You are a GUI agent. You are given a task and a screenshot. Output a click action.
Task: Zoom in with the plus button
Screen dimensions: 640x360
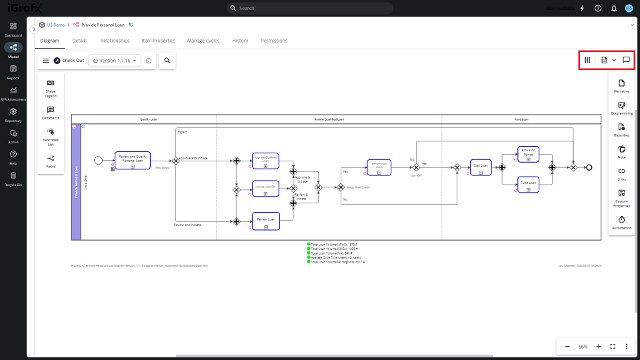598,346
